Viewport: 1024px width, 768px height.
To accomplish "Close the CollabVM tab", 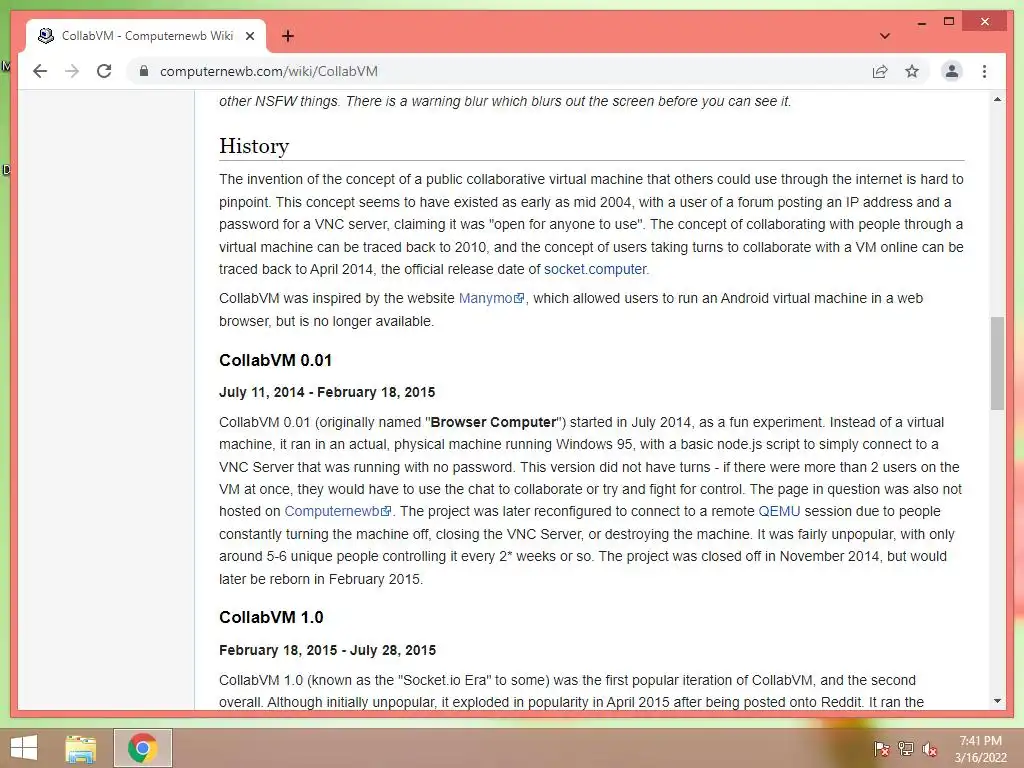I will click(x=249, y=36).
